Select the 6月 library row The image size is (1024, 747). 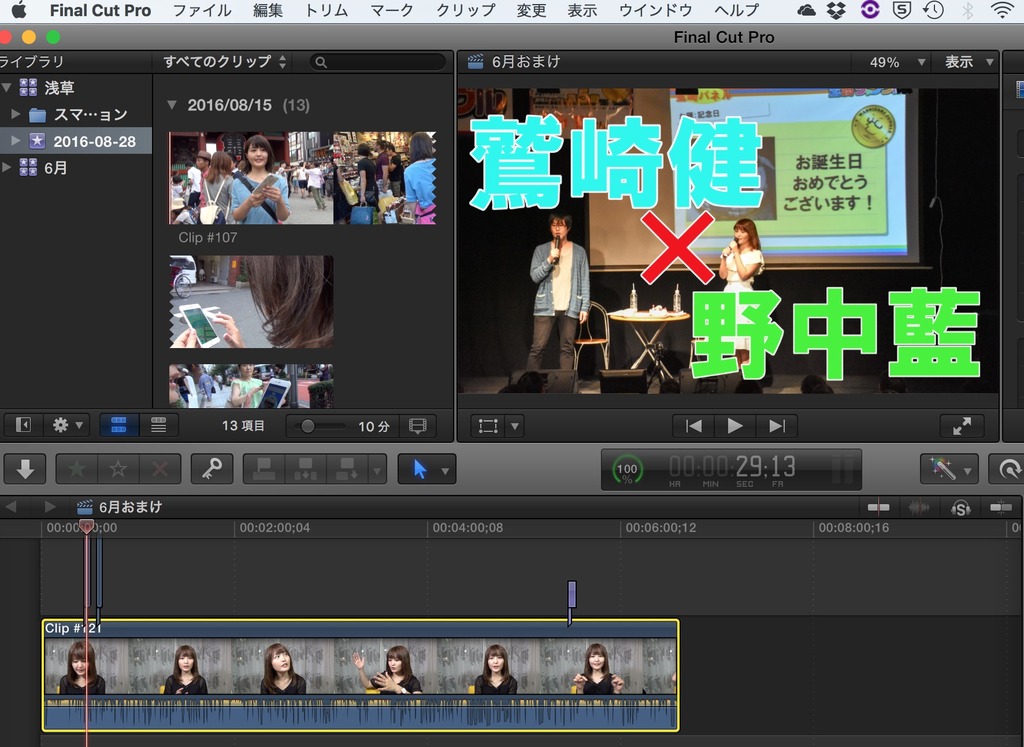tap(76, 168)
